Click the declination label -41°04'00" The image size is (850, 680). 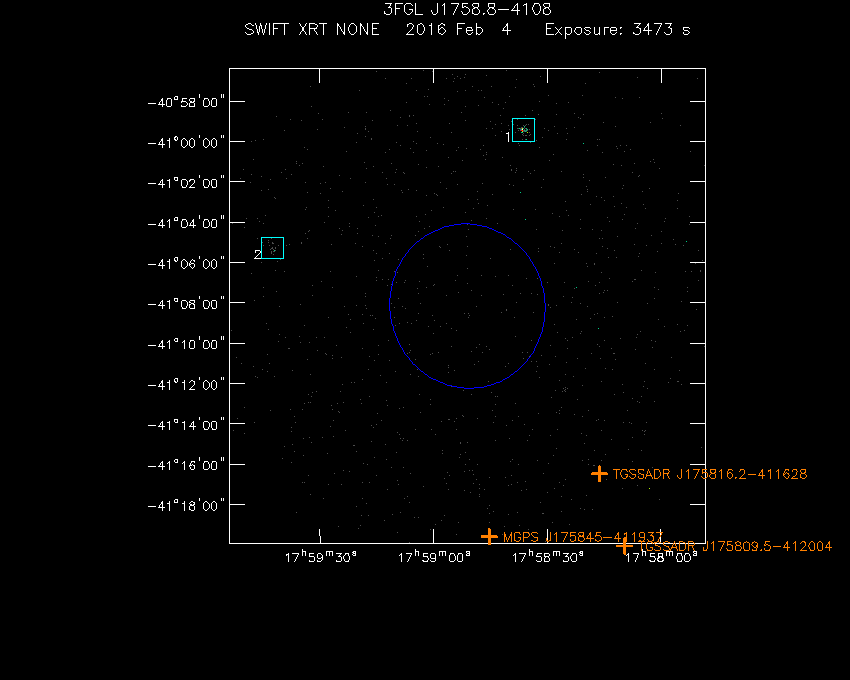(x=186, y=223)
